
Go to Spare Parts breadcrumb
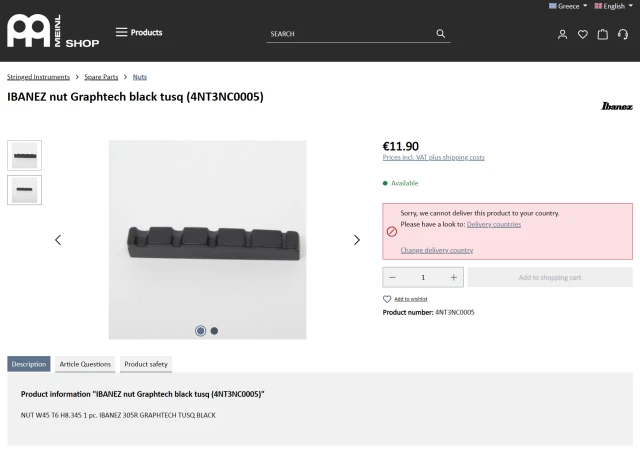pos(101,77)
